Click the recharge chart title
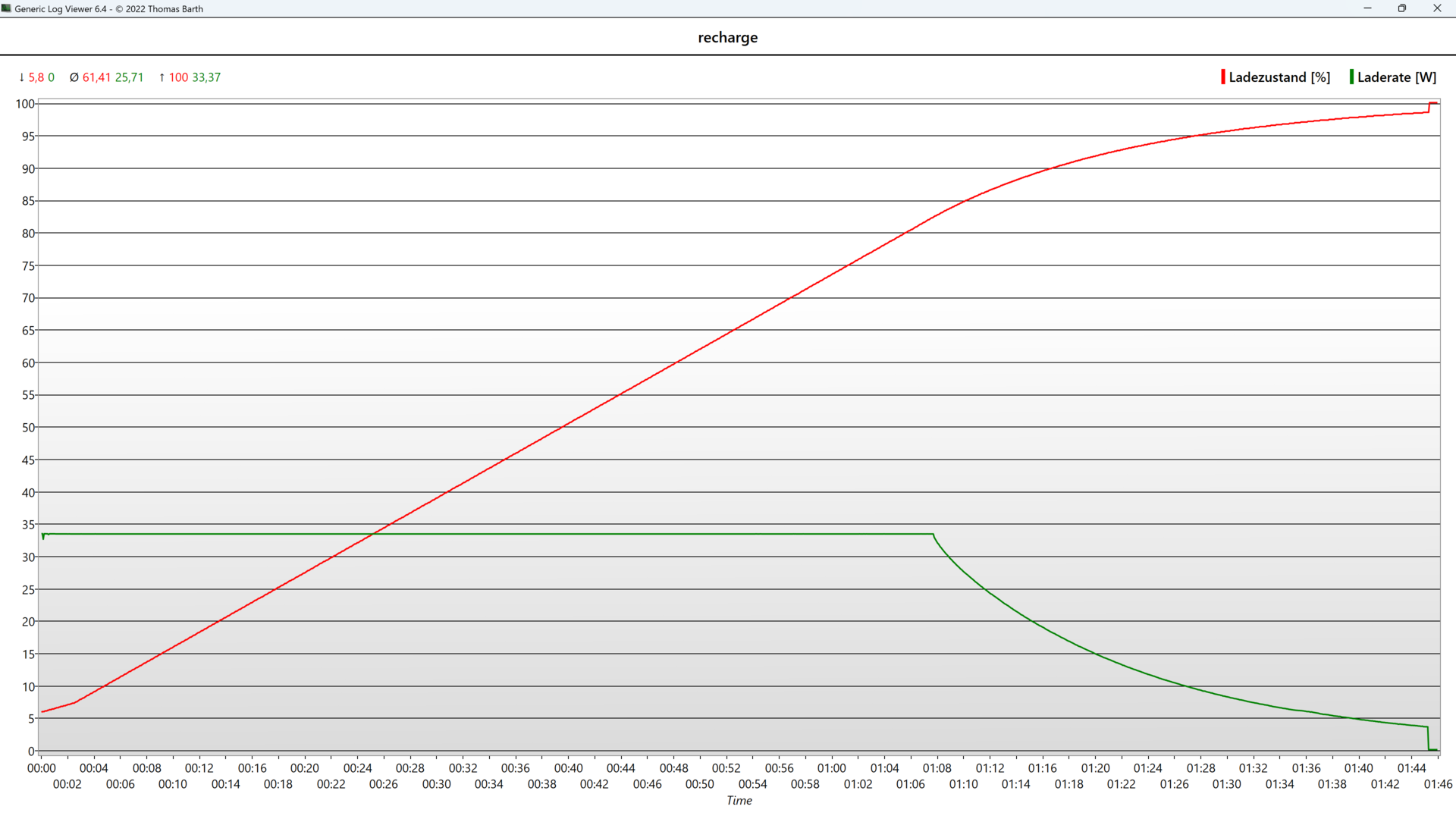 727,38
